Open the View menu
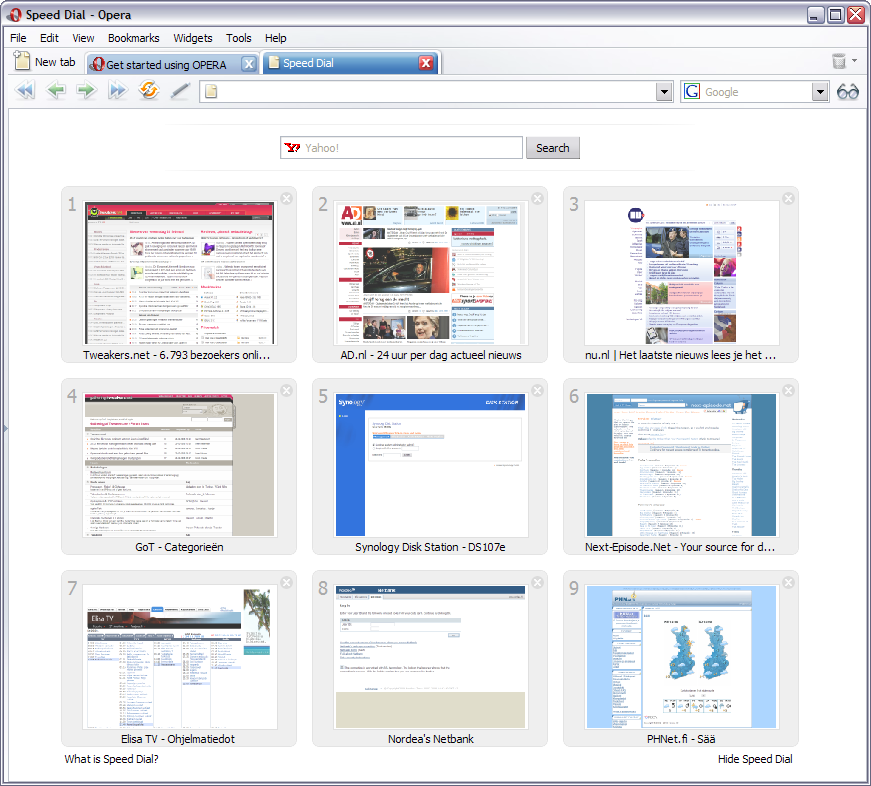The image size is (871, 786). click(83, 38)
